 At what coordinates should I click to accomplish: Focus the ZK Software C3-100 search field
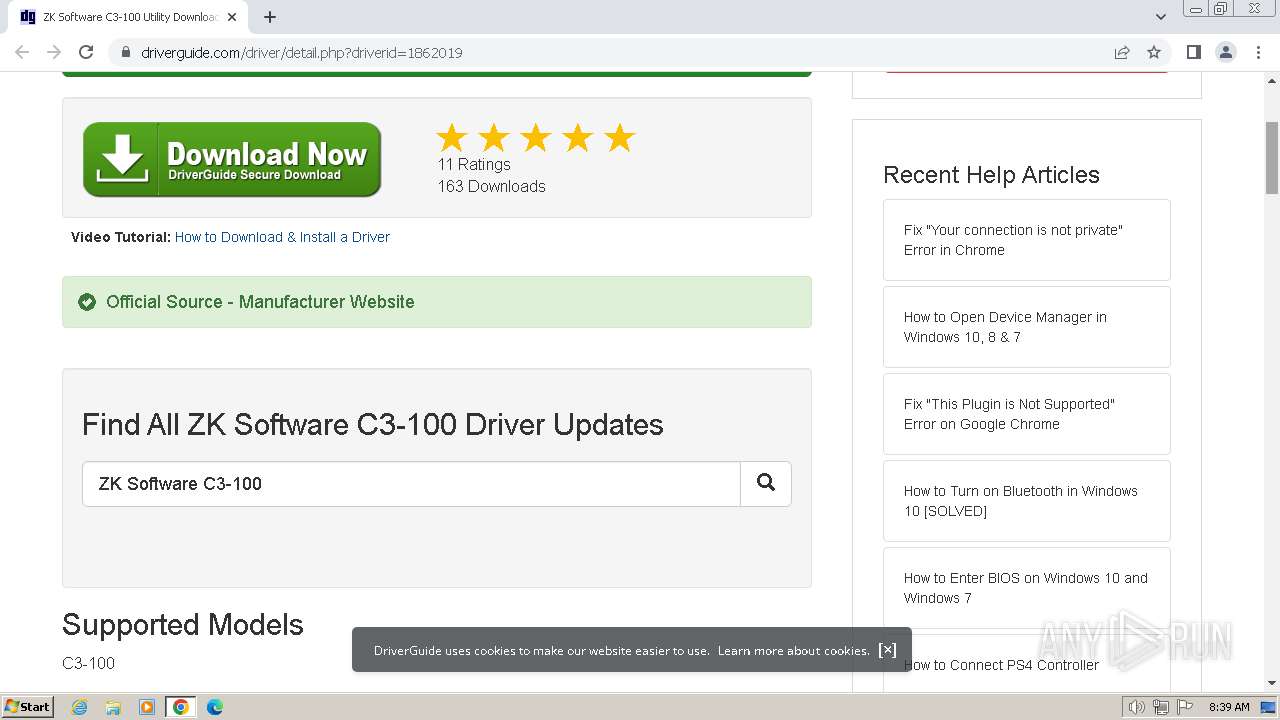tap(411, 483)
